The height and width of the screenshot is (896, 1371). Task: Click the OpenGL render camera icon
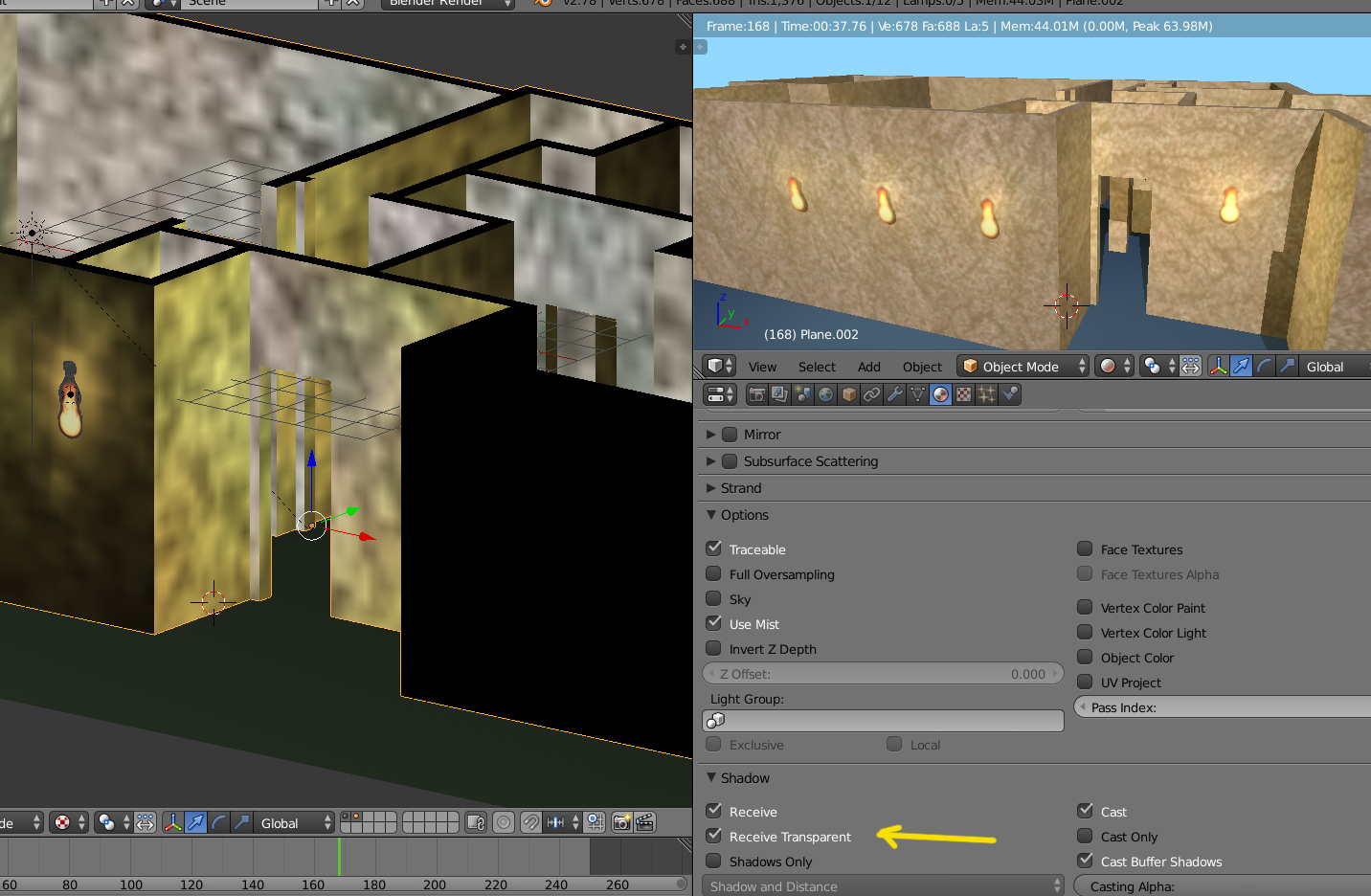621,822
